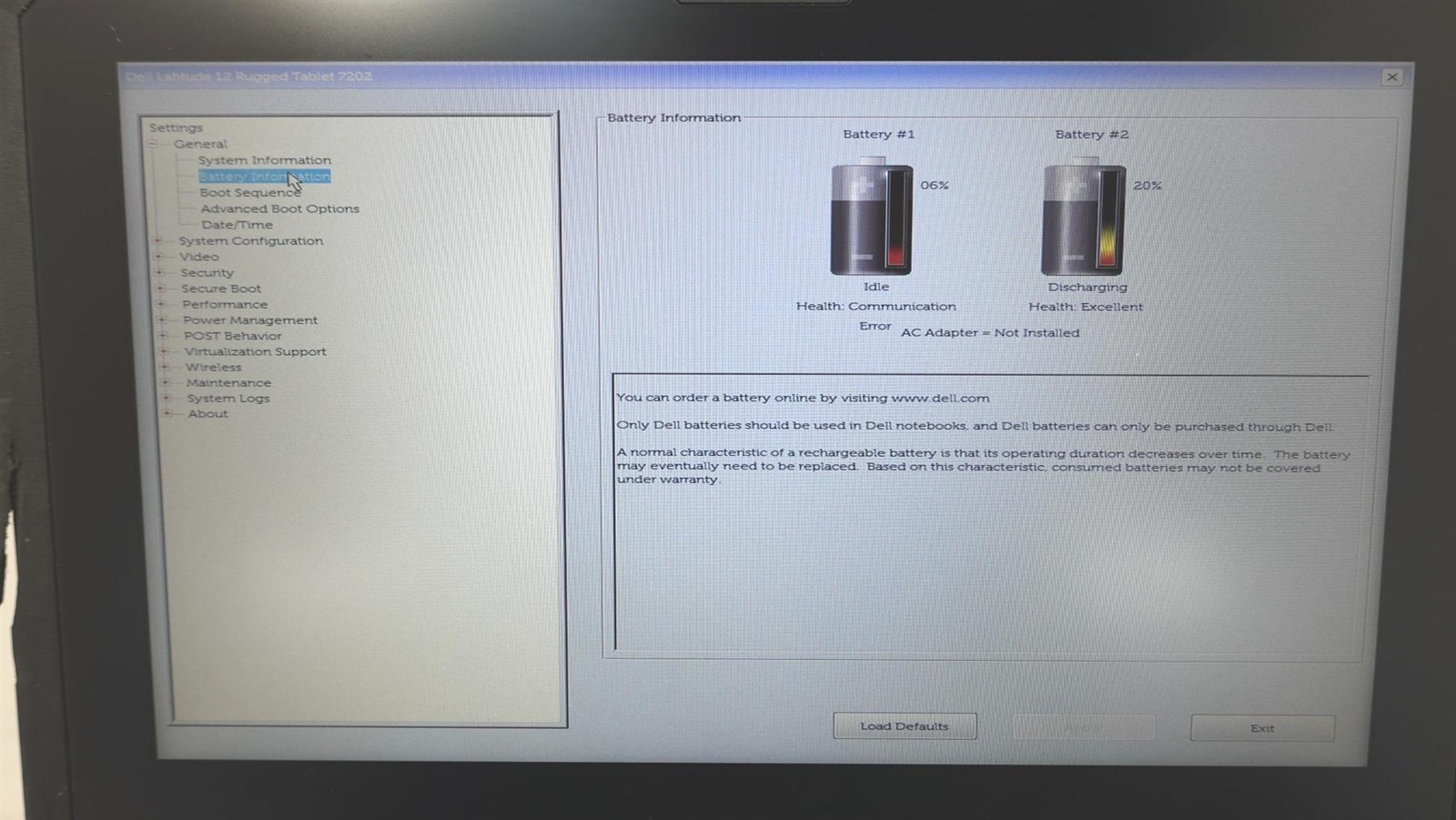Select the System Configuration category label
Viewport: 1456px width, 820px height.
[x=251, y=241]
